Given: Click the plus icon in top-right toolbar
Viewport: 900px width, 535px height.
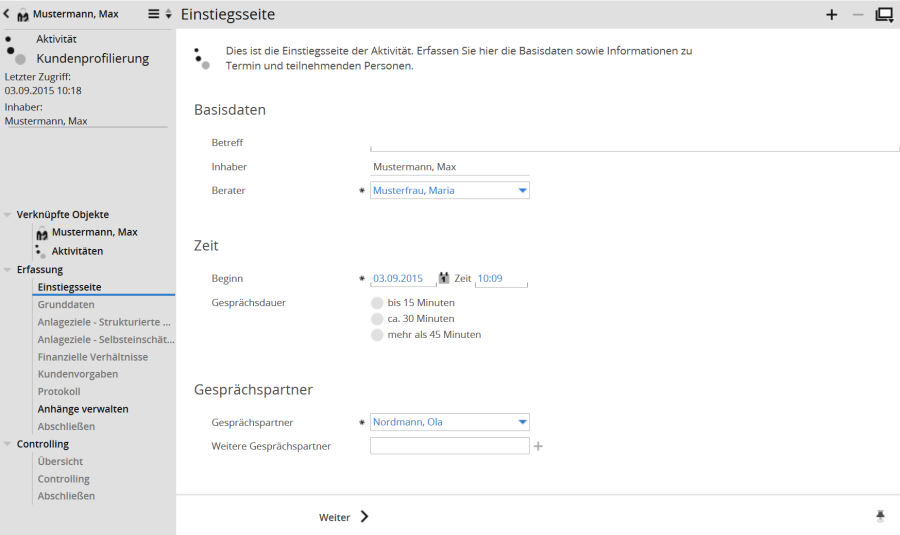Looking at the screenshot, I should click(832, 14).
